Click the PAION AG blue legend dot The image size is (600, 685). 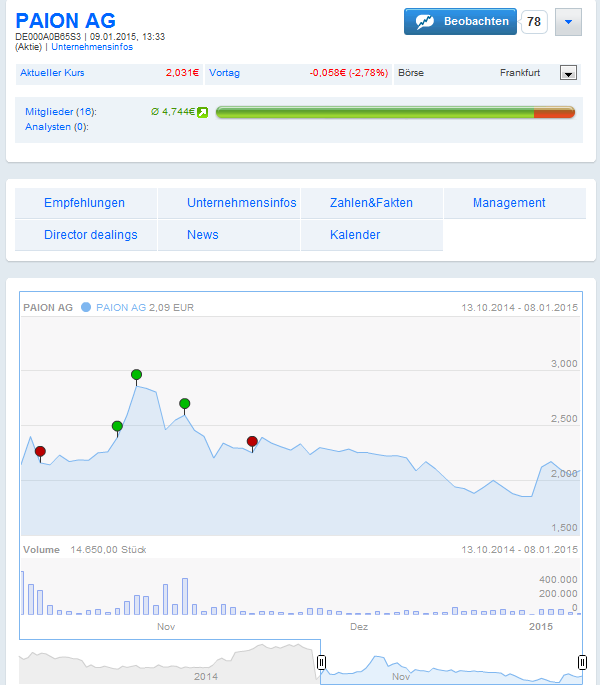[x=86, y=308]
